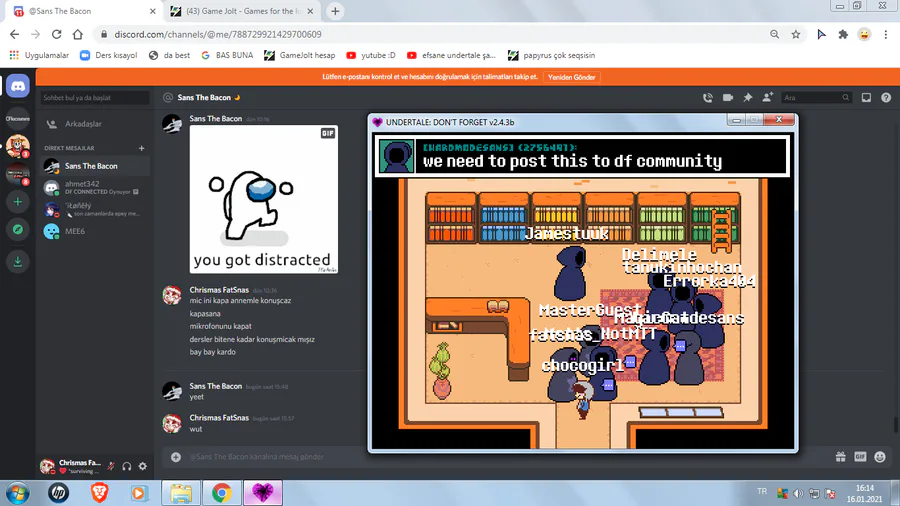900x506 pixels.
Task: Open a new browser tab
Action: pos(335,11)
